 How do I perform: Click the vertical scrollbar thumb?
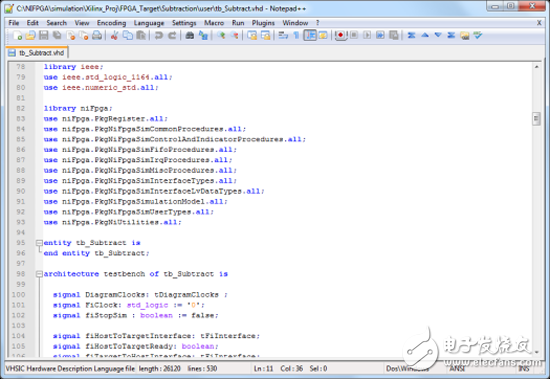click(x=536, y=119)
